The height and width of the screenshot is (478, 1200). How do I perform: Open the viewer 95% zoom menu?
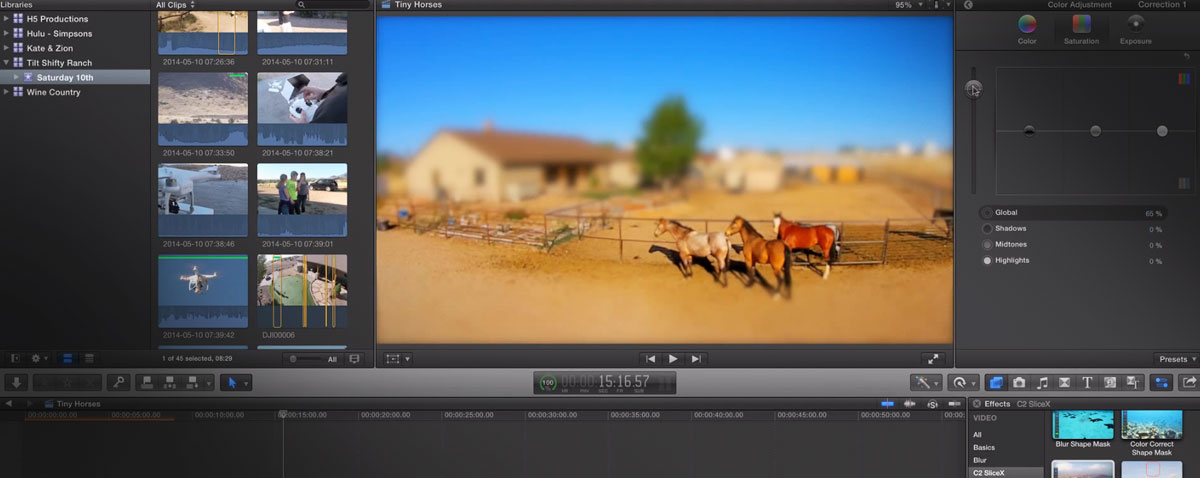click(907, 5)
